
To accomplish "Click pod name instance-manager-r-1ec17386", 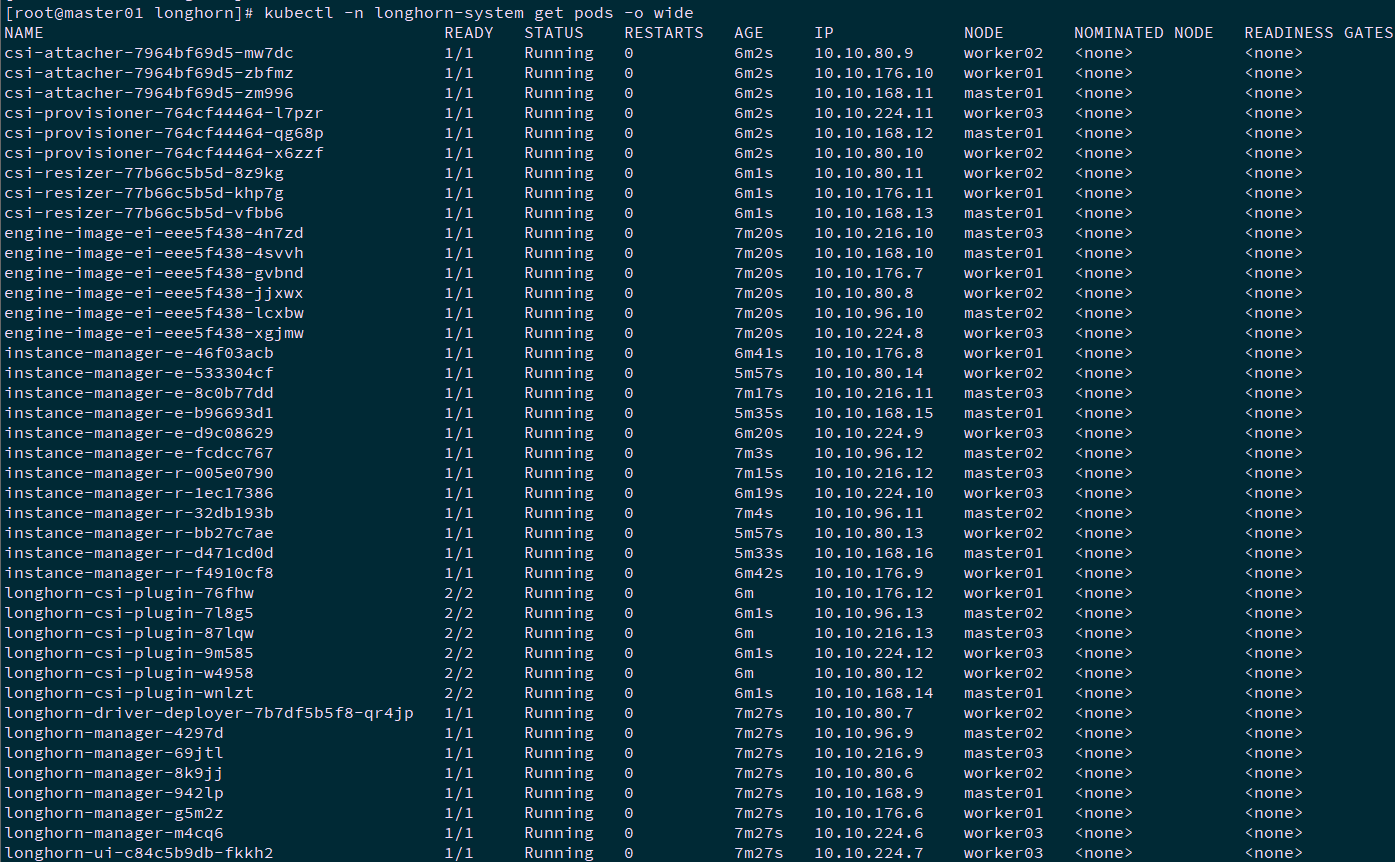I will pyautogui.click(x=139, y=493).
